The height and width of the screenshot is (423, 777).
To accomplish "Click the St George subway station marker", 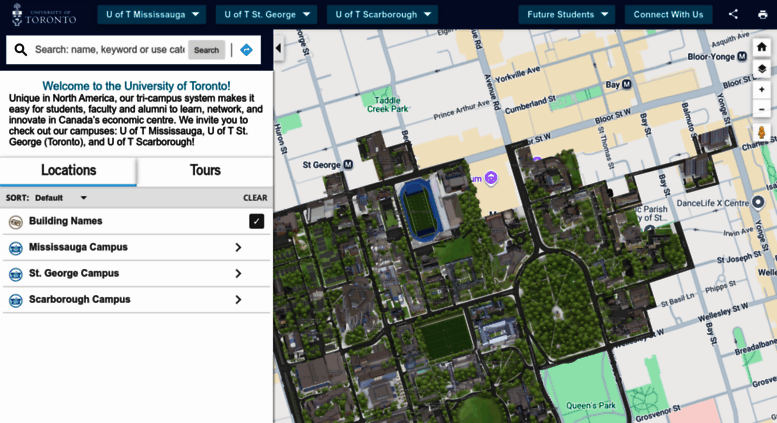I will [x=348, y=164].
